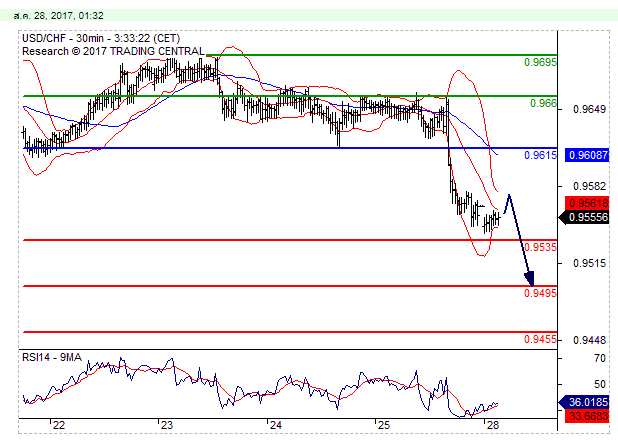The height and width of the screenshot is (443, 618).
Task: Click the y-axis value 0.9515
Action: [589, 263]
